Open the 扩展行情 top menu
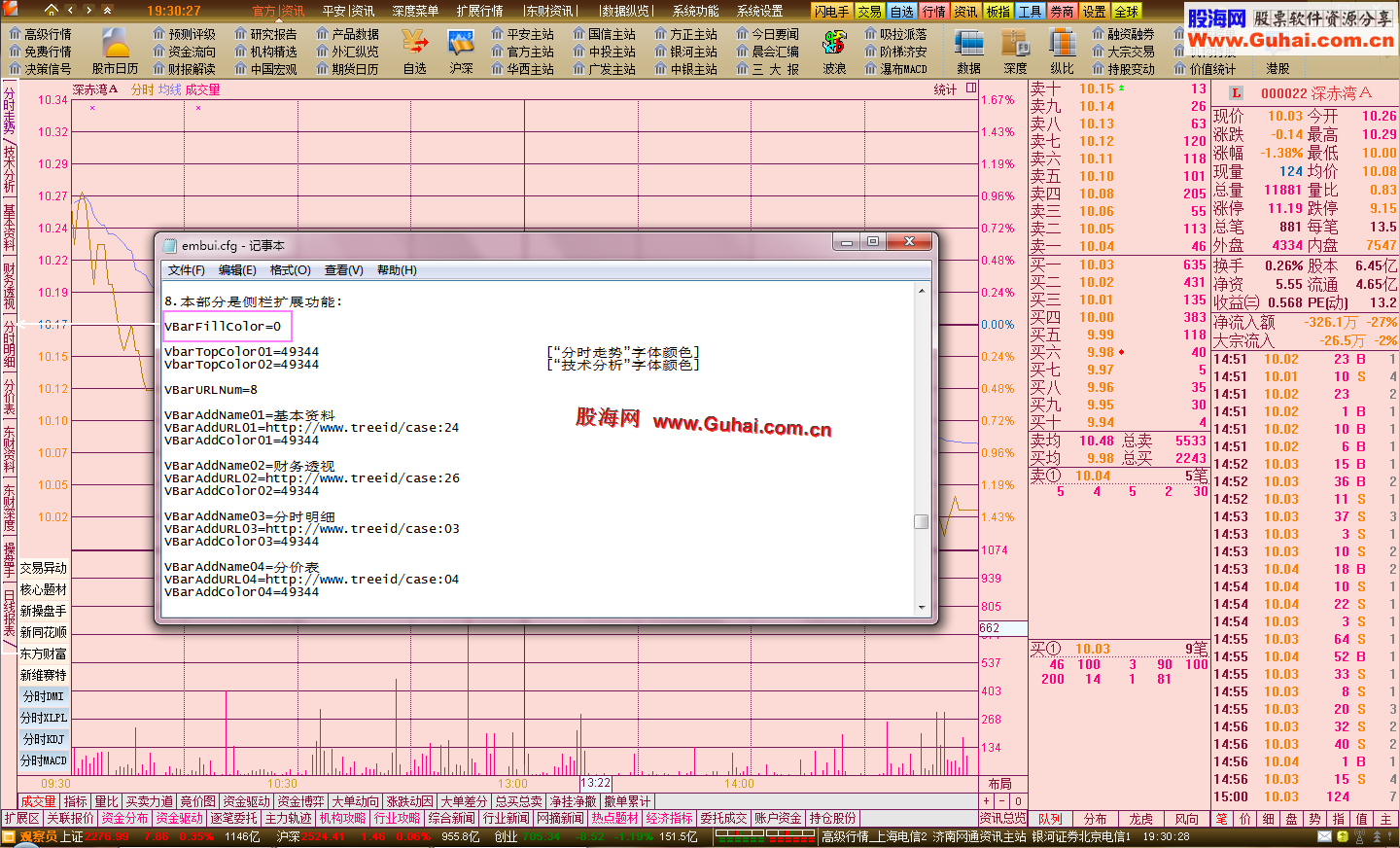The height and width of the screenshot is (848, 1400). click(479, 11)
